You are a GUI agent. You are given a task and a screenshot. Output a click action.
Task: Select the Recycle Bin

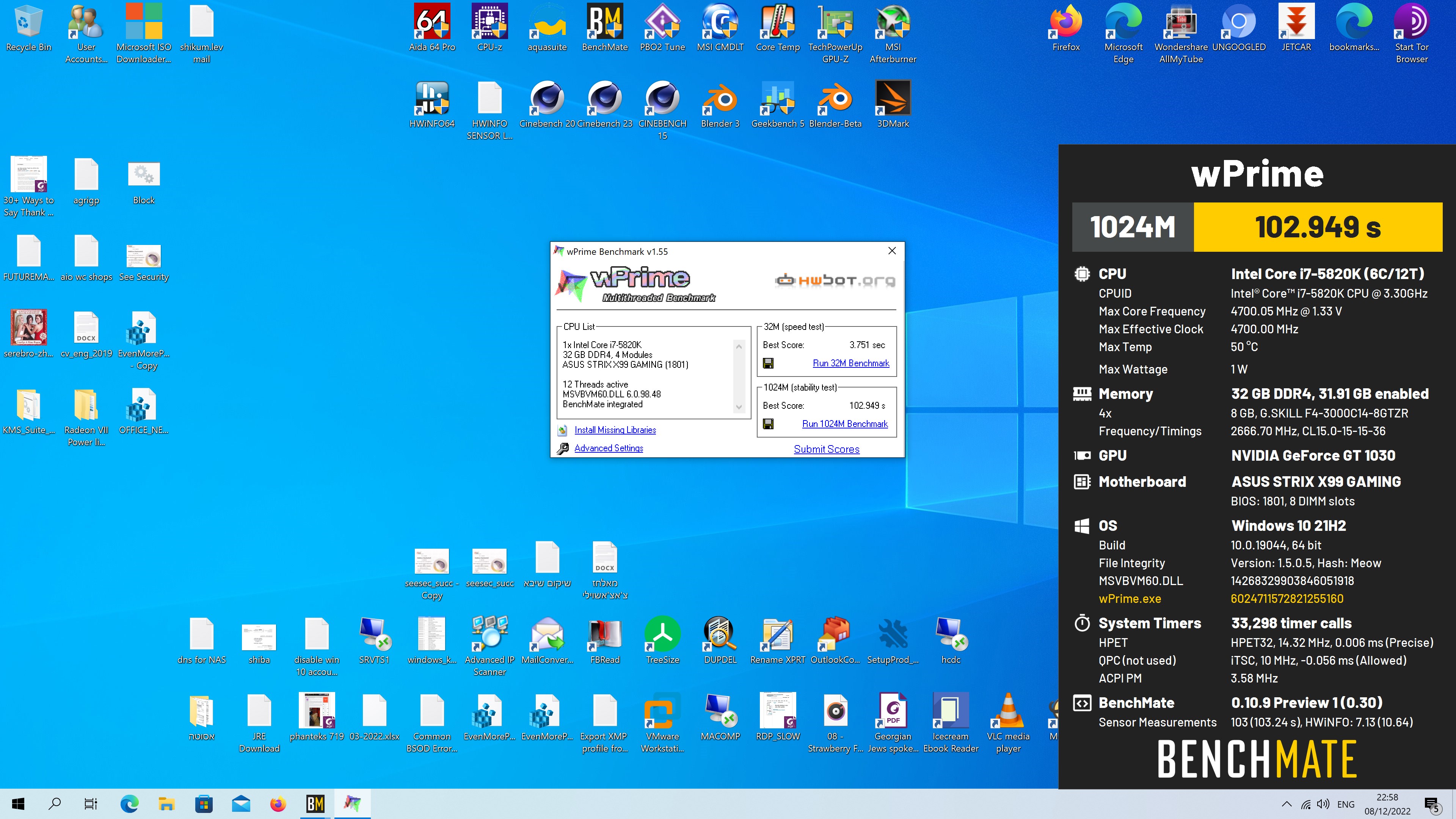click(x=29, y=28)
